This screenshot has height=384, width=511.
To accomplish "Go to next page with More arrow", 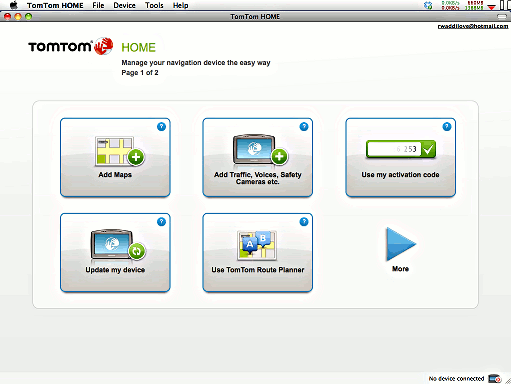I will [x=401, y=244].
